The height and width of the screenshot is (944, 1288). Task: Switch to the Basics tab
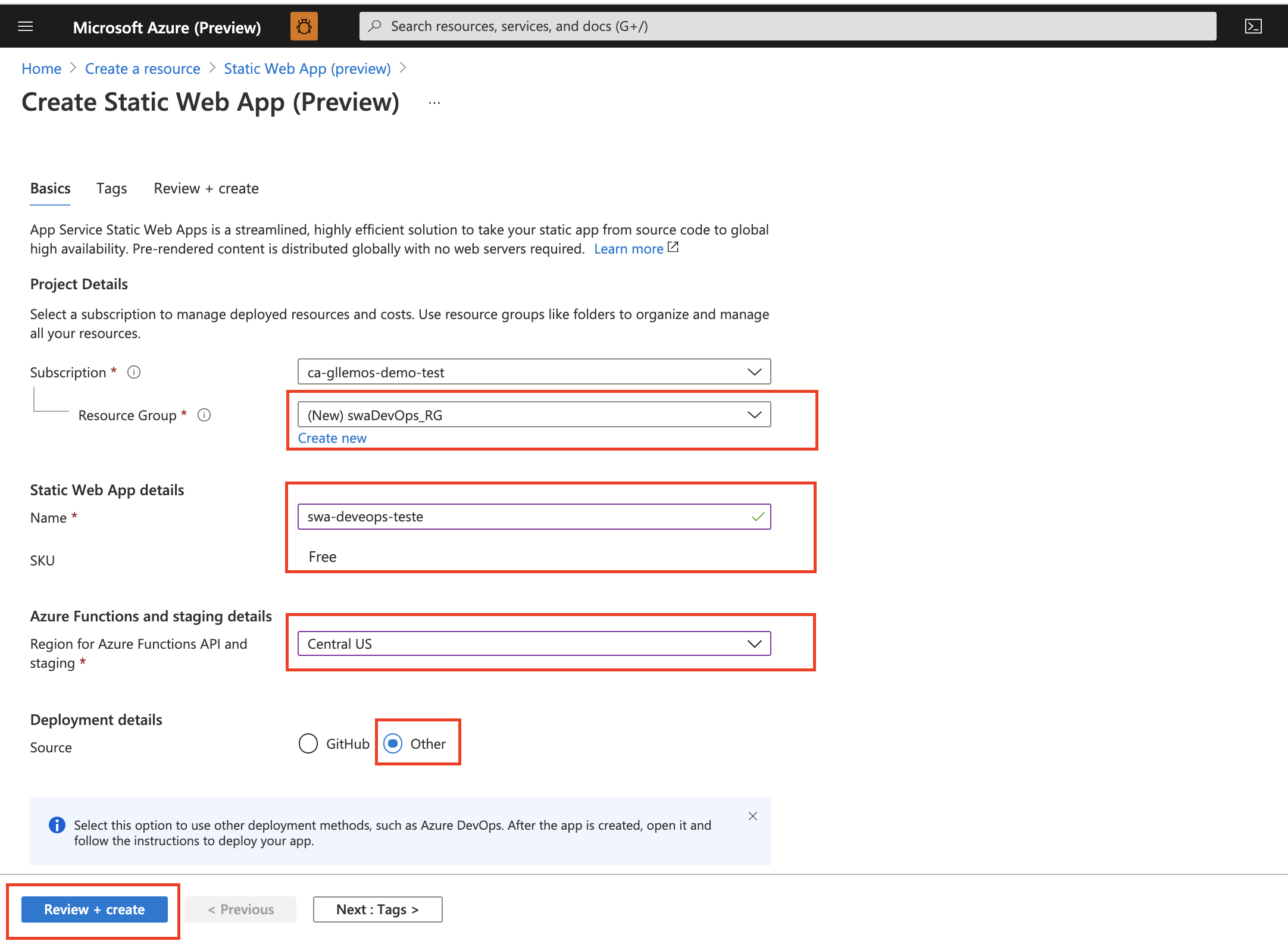51,189
